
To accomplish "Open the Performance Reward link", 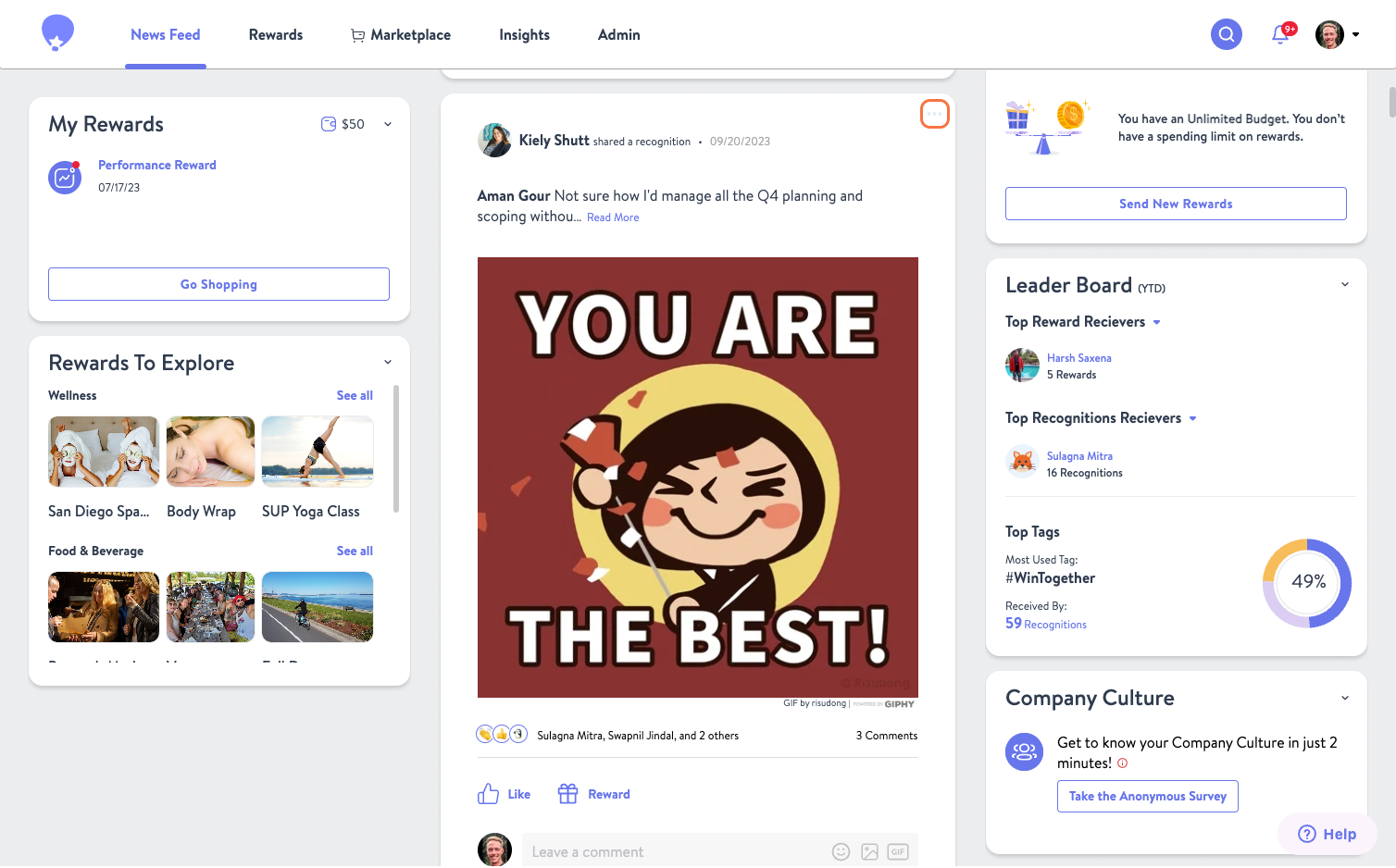I will pyautogui.click(x=157, y=165).
